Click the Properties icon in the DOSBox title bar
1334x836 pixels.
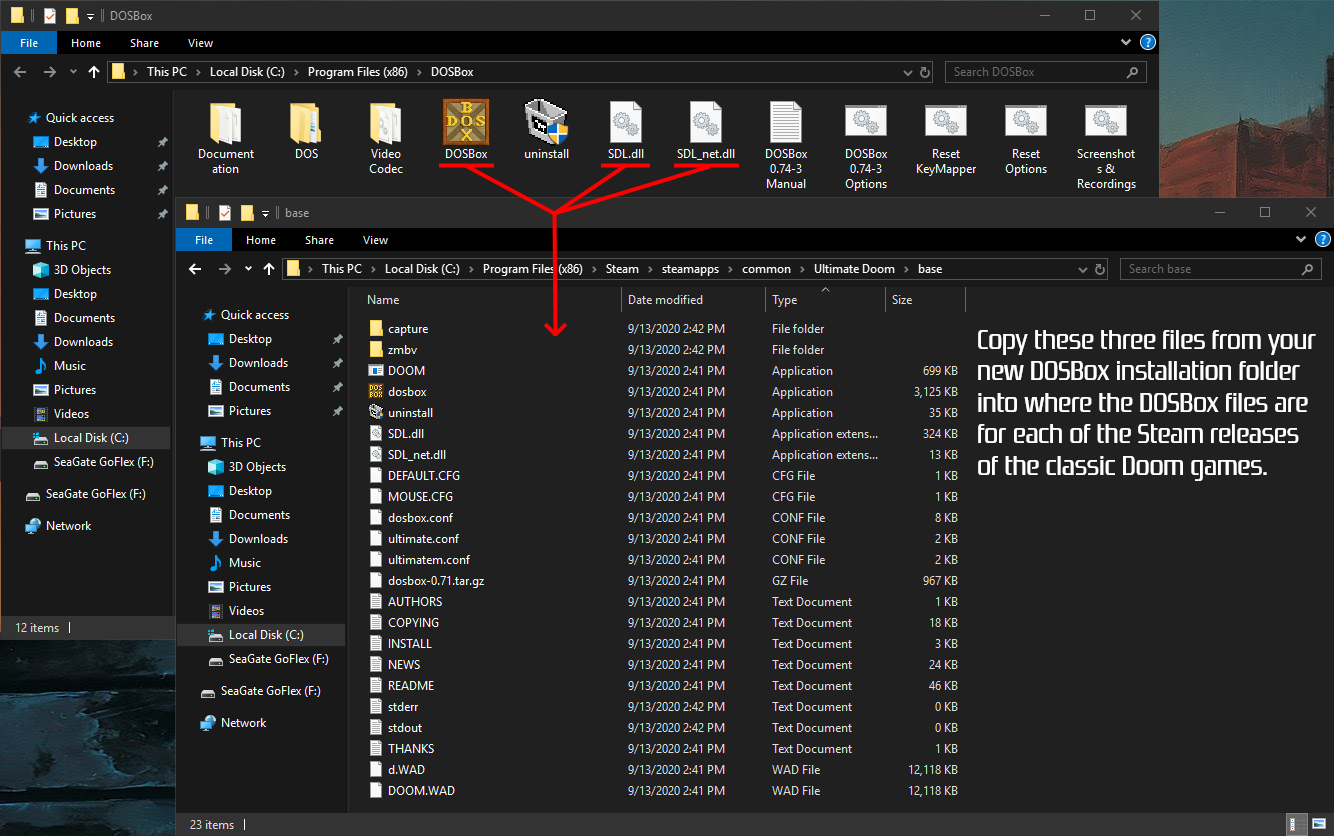(x=49, y=16)
